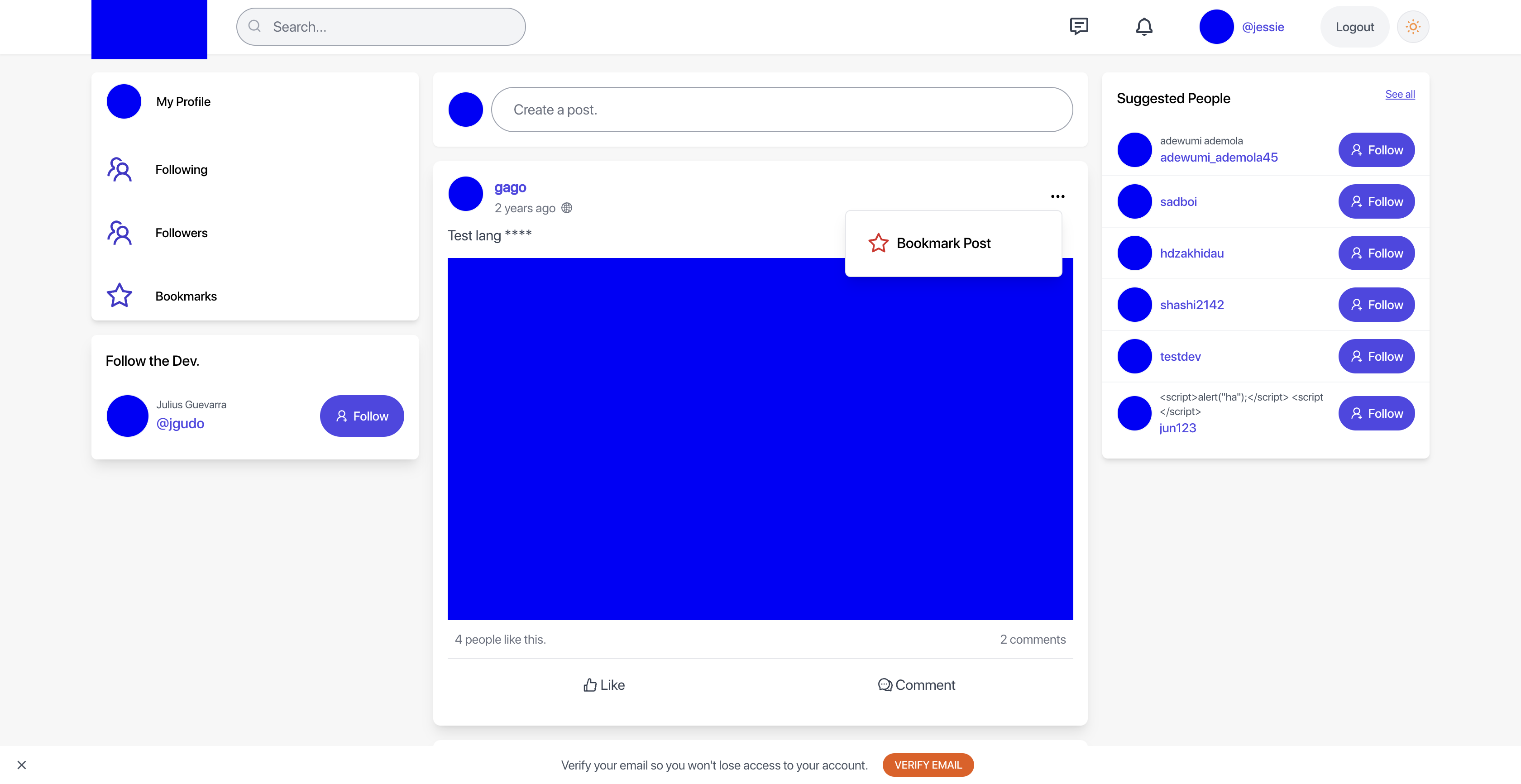Dismiss the verify email banner
1521x784 pixels.
point(22,765)
